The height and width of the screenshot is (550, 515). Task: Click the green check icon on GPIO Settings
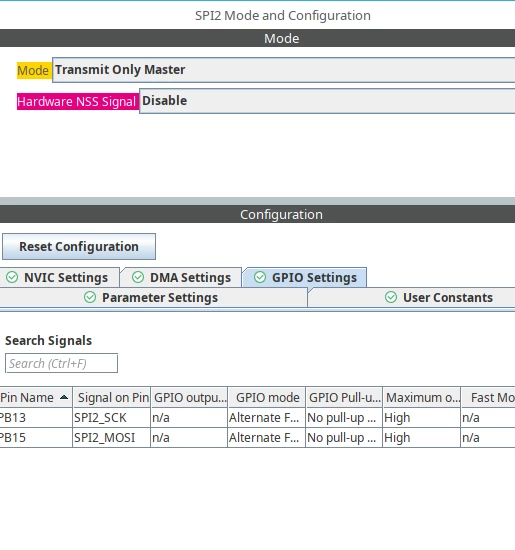260,277
